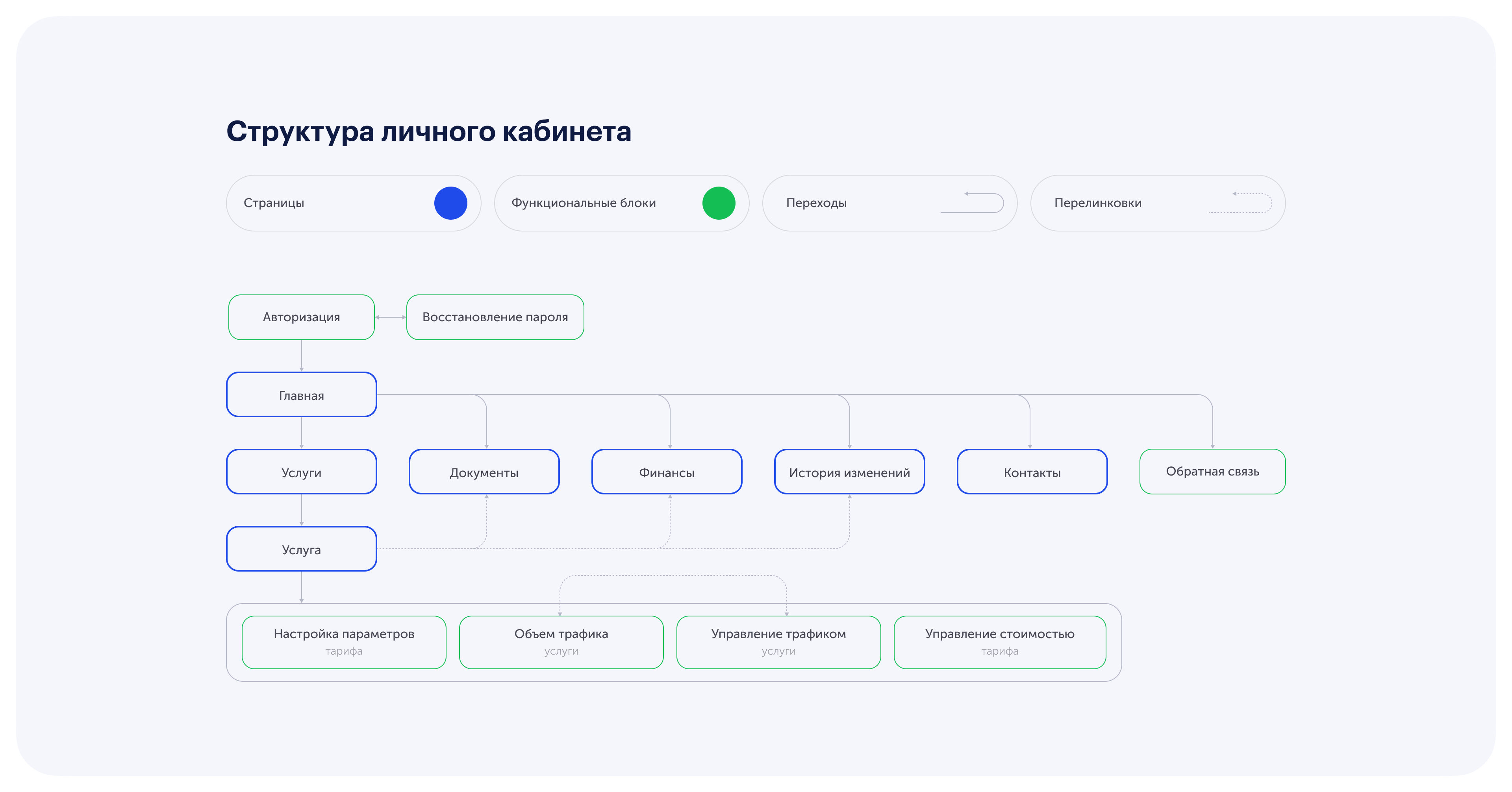Open the Главная page node
This screenshot has height=792, width=1512.
coord(301,395)
